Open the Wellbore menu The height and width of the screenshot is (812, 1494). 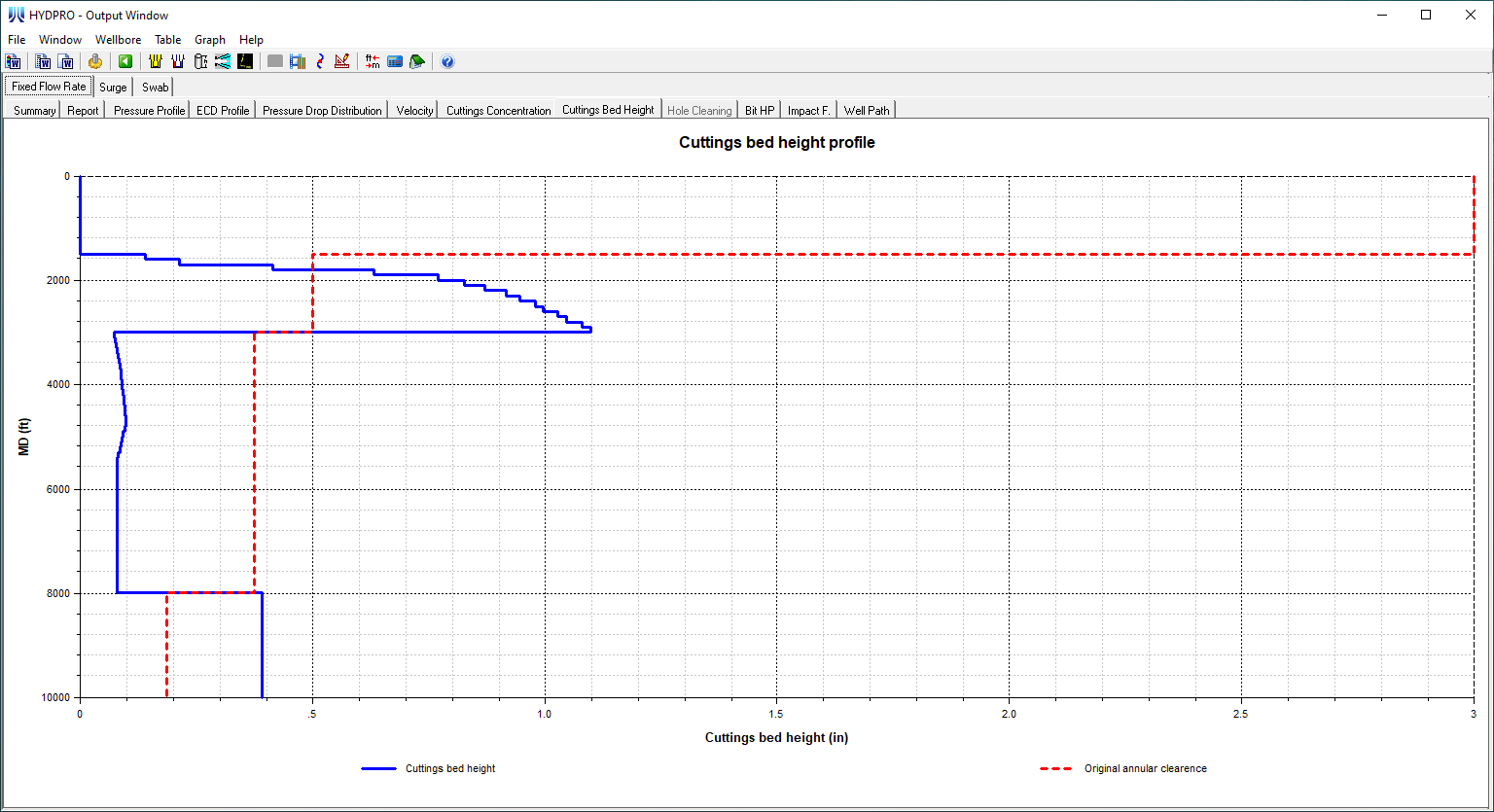click(x=118, y=40)
